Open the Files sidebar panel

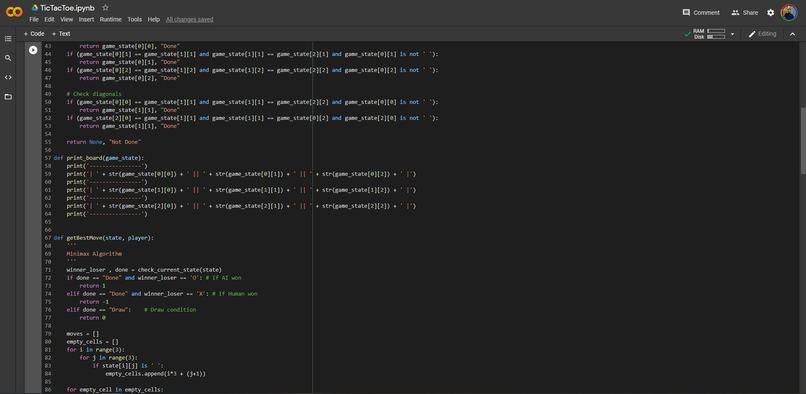(8, 97)
